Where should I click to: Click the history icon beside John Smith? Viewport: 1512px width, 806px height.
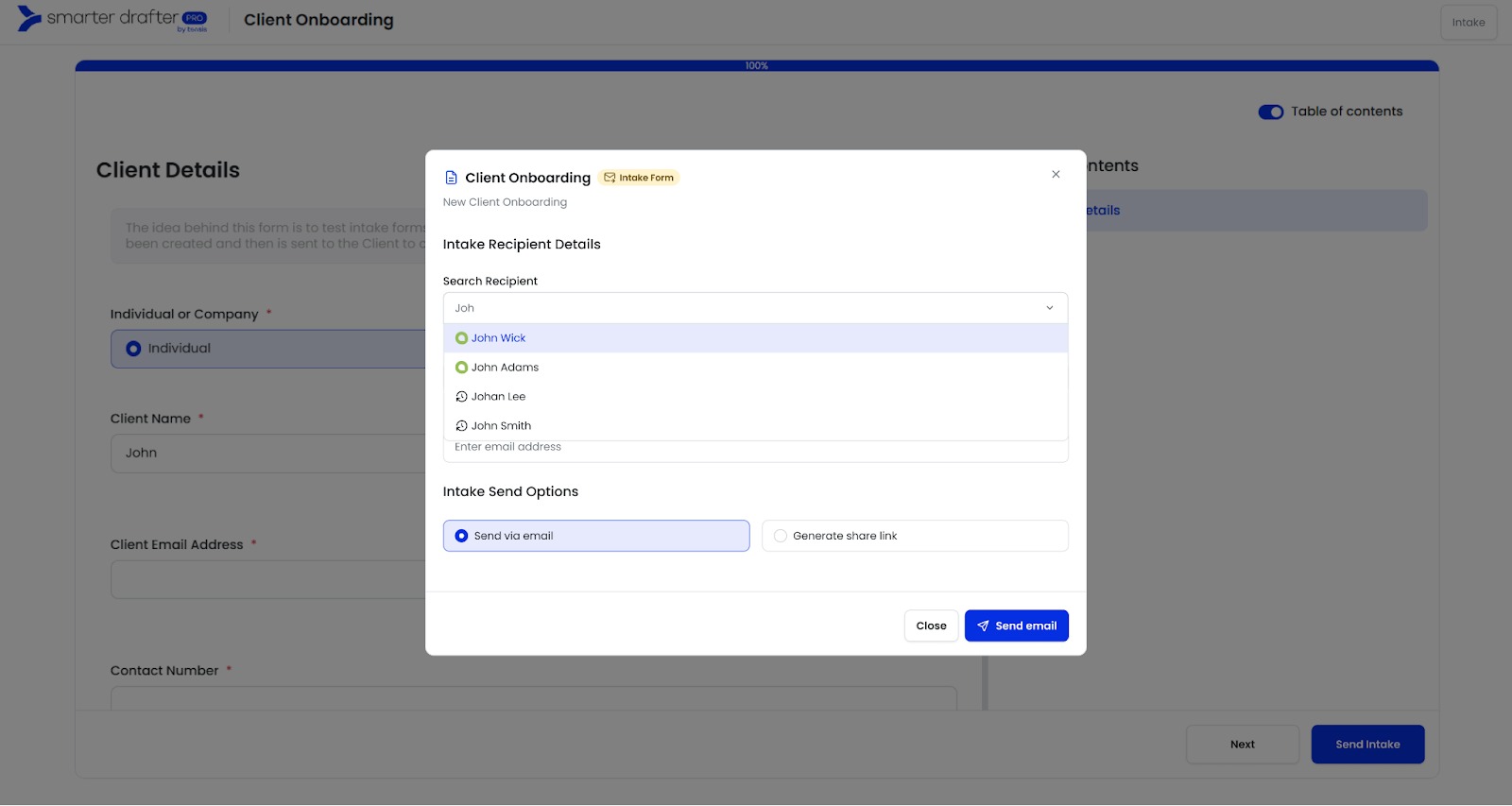tap(461, 426)
